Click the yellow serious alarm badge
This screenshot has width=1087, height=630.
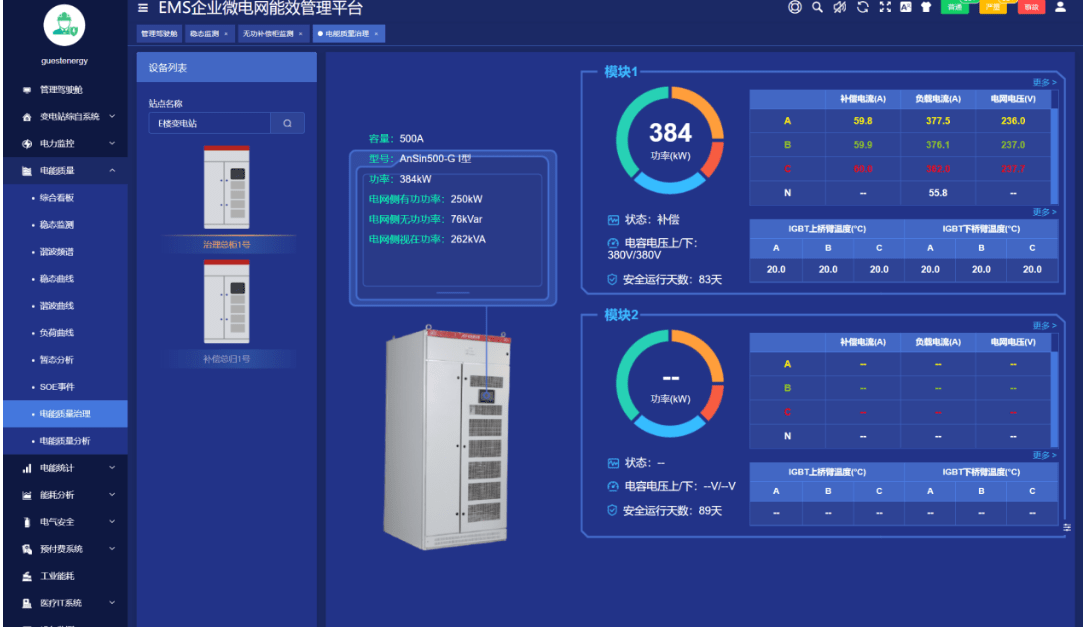tap(993, 8)
